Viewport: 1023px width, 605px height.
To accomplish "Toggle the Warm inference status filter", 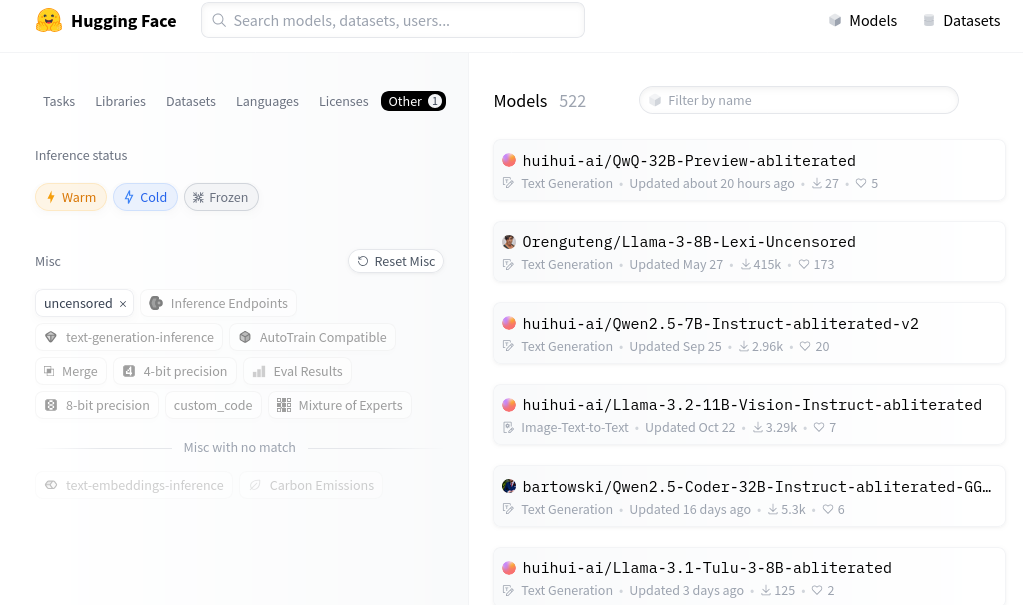I will (x=71, y=197).
